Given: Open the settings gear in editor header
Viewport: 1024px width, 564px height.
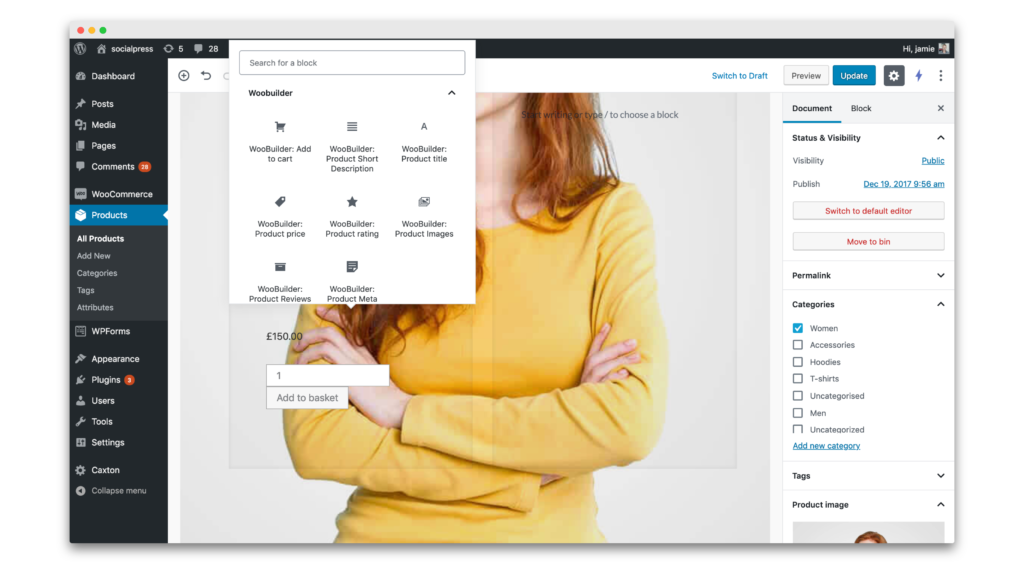Looking at the screenshot, I should [893, 76].
